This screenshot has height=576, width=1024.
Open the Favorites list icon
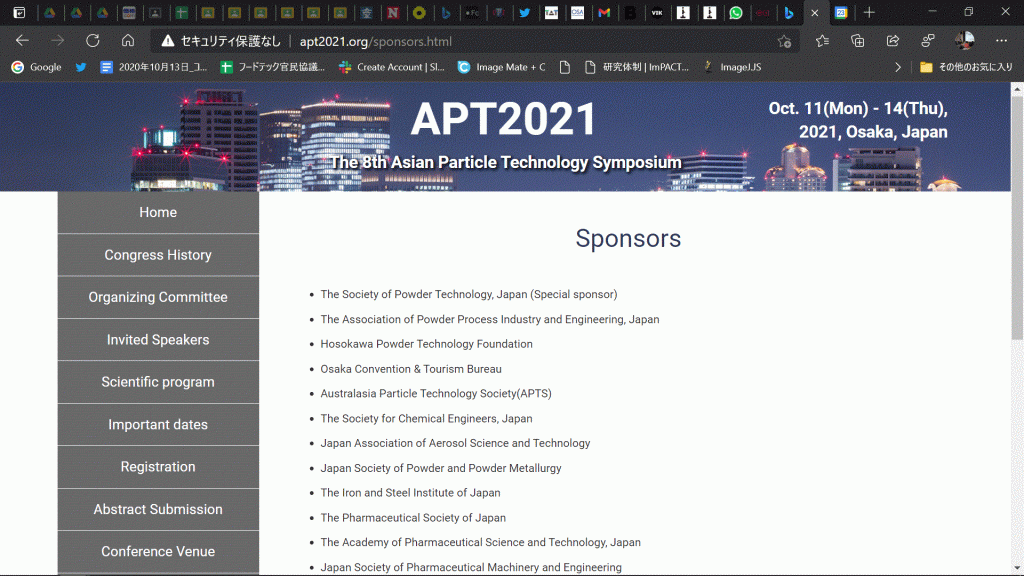[x=822, y=41]
